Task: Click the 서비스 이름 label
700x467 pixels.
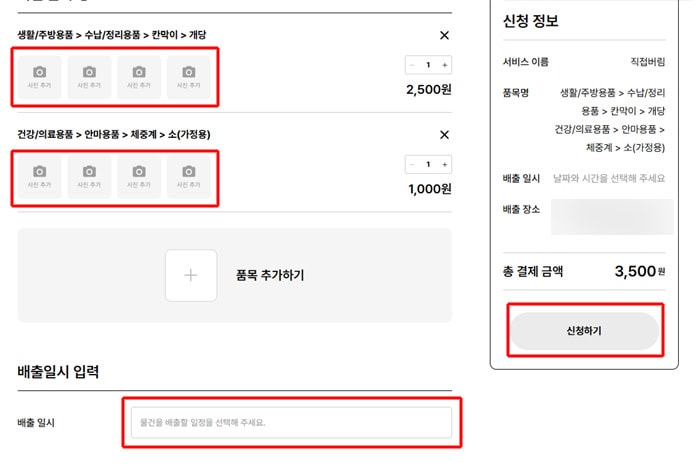Action: point(526,62)
